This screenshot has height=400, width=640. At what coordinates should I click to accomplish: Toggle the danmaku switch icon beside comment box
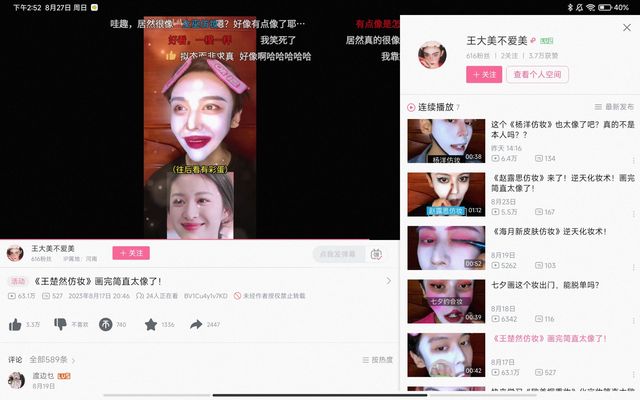pos(376,254)
